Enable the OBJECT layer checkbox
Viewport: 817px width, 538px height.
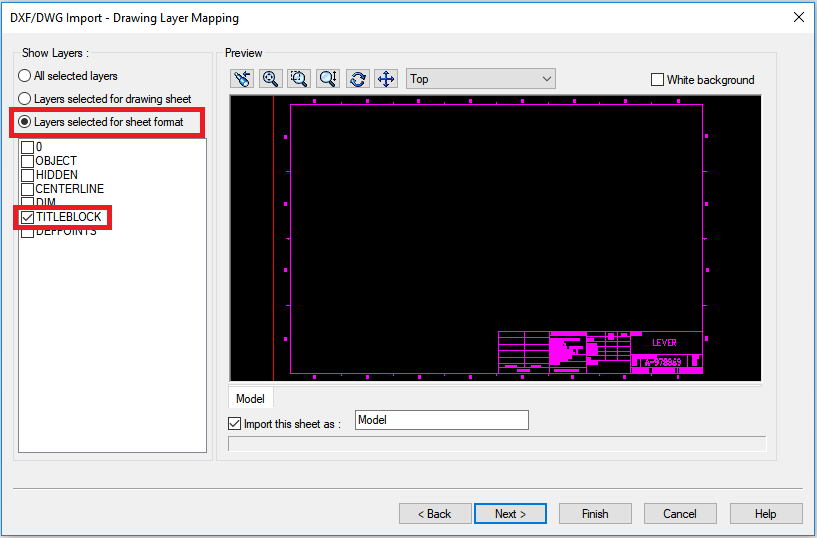click(x=28, y=161)
